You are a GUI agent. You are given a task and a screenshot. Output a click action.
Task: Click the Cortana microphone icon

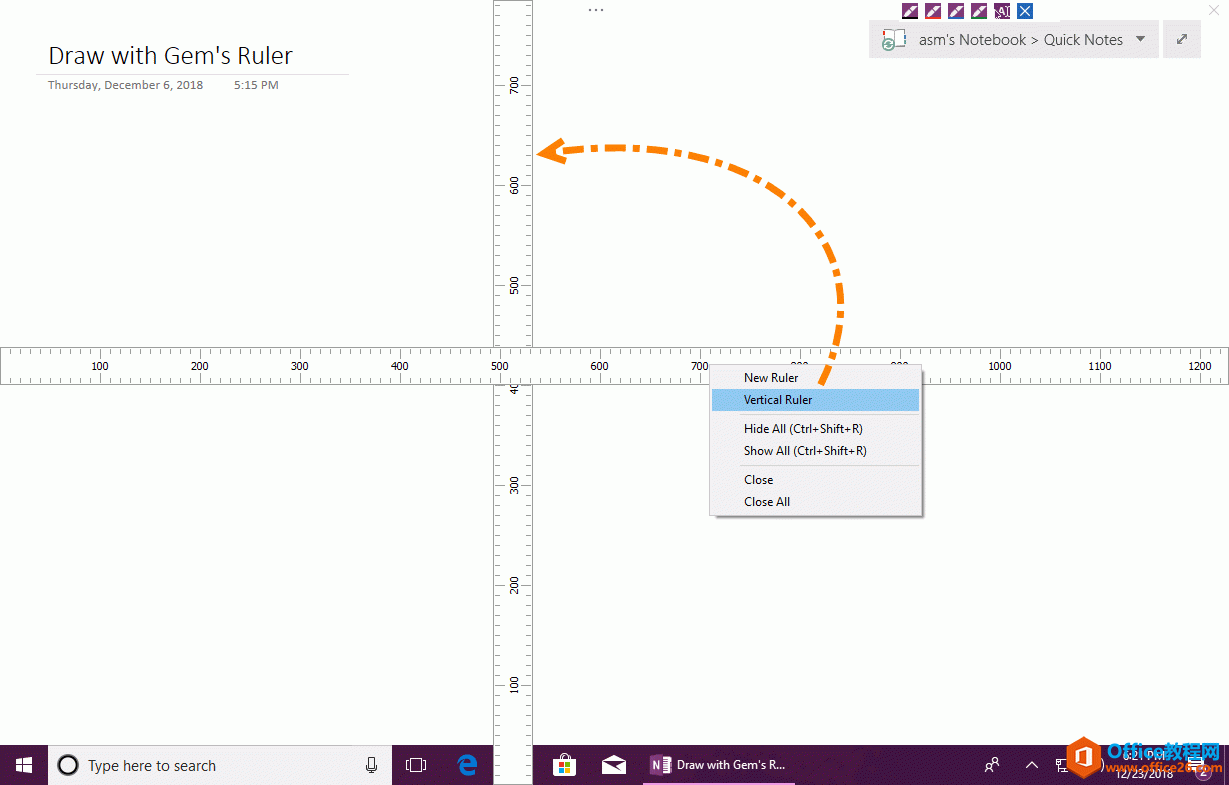coord(371,765)
